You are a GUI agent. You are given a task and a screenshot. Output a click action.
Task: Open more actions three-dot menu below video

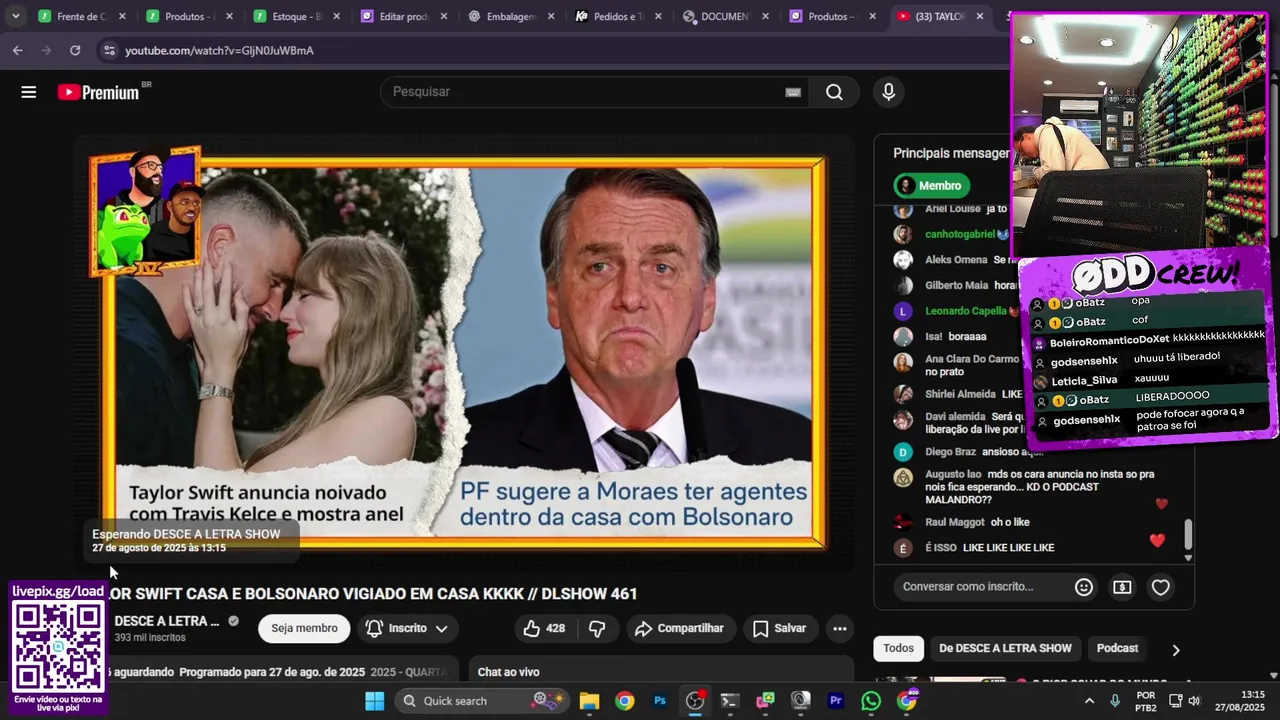tap(840, 628)
